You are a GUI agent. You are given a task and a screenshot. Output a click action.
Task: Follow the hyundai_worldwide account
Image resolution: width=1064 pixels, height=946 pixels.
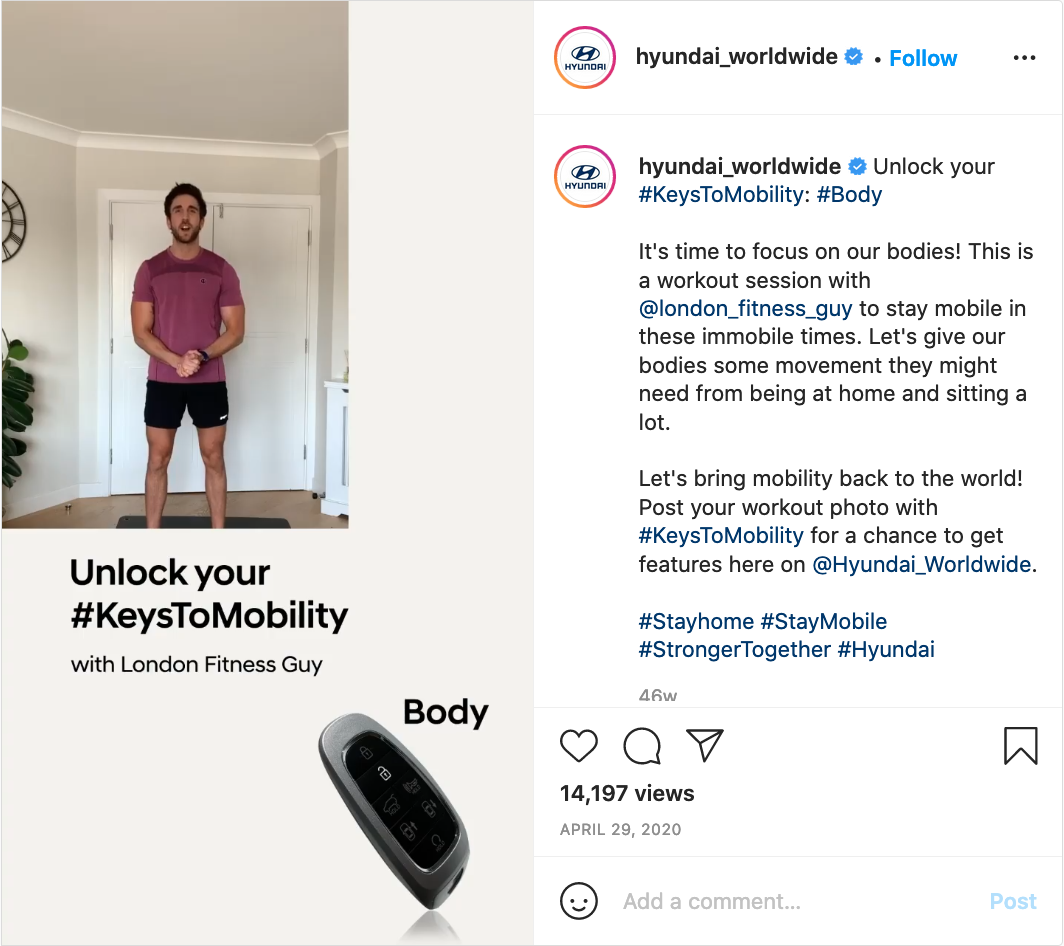[923, 58]
